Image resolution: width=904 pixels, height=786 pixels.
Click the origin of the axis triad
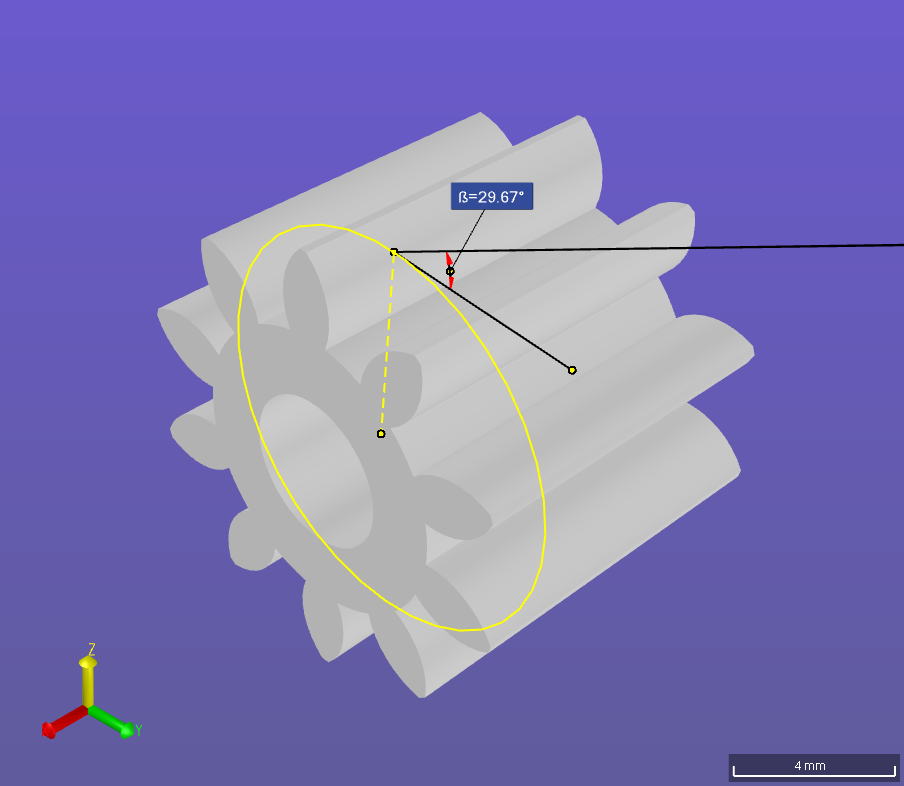tap(88, 708)
